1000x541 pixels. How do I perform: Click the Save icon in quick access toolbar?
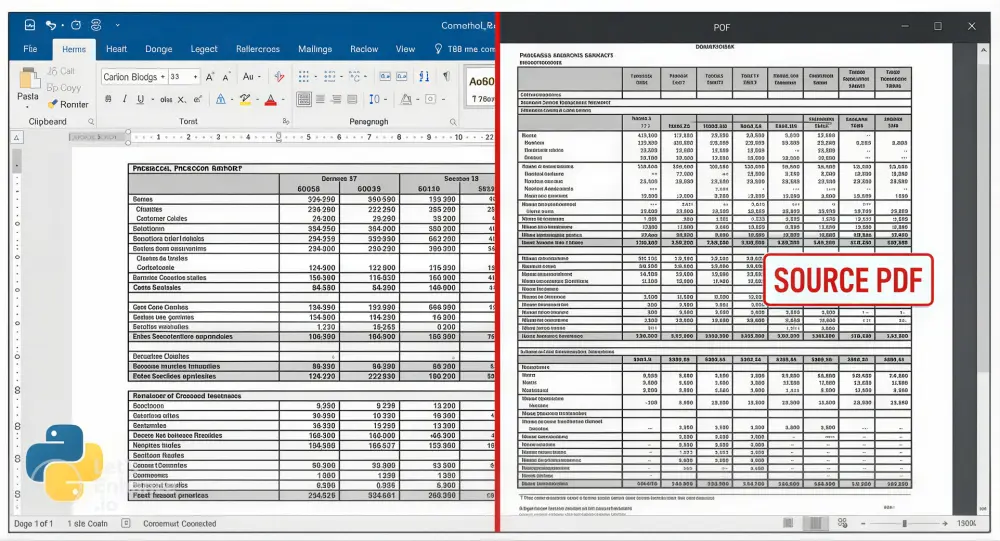pyautogui.click(x=30, y=25)
